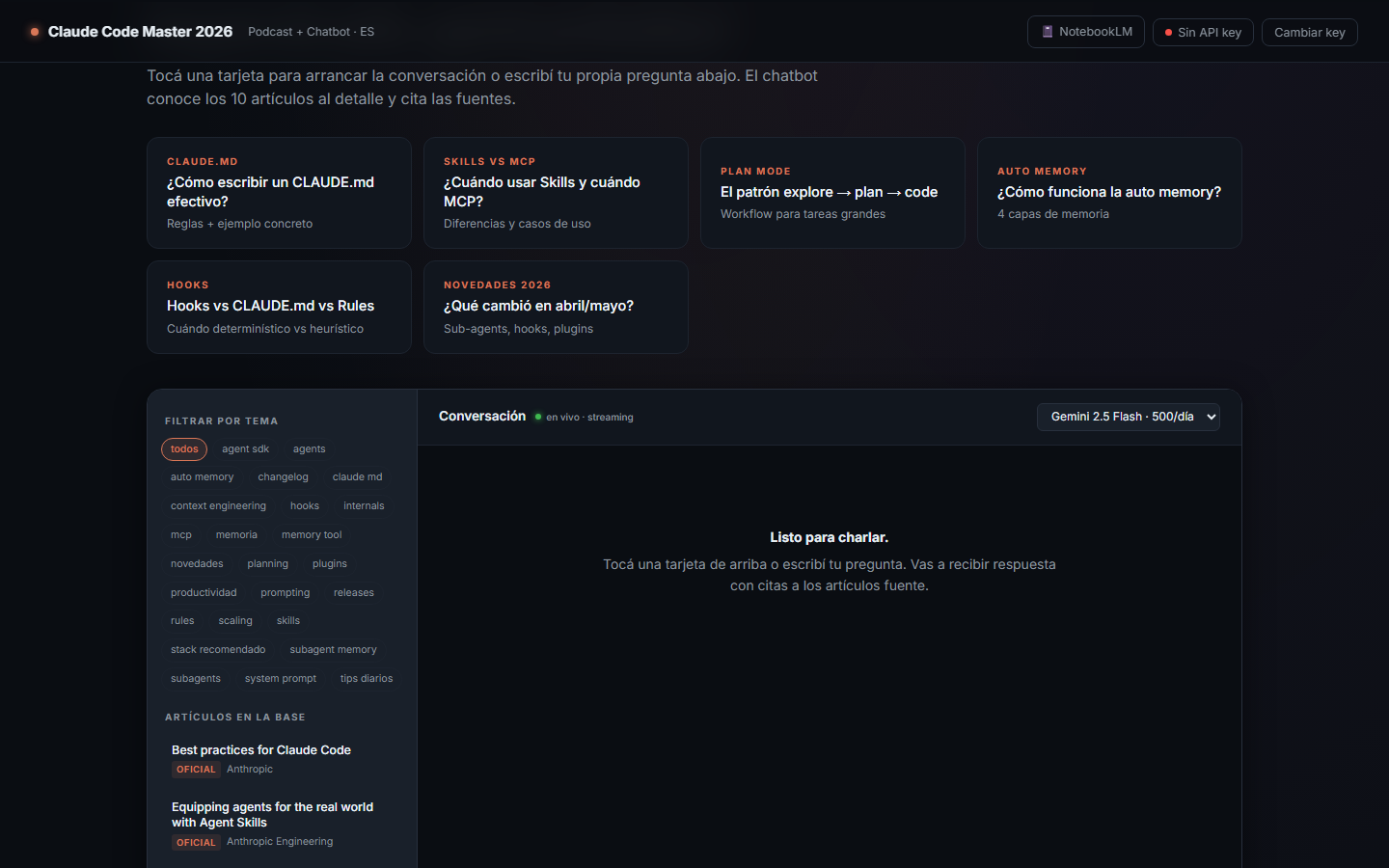Click the 'en vivo · streaming' status text
Screen dimensions: 1389x868
pos(589,418)
